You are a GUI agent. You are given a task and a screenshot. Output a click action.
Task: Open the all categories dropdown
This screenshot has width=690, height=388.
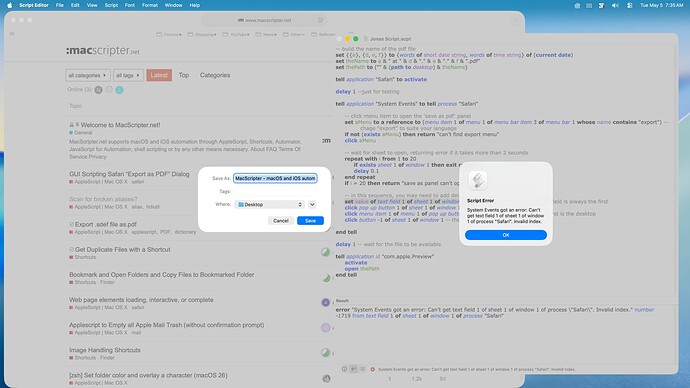pos(88,75)
